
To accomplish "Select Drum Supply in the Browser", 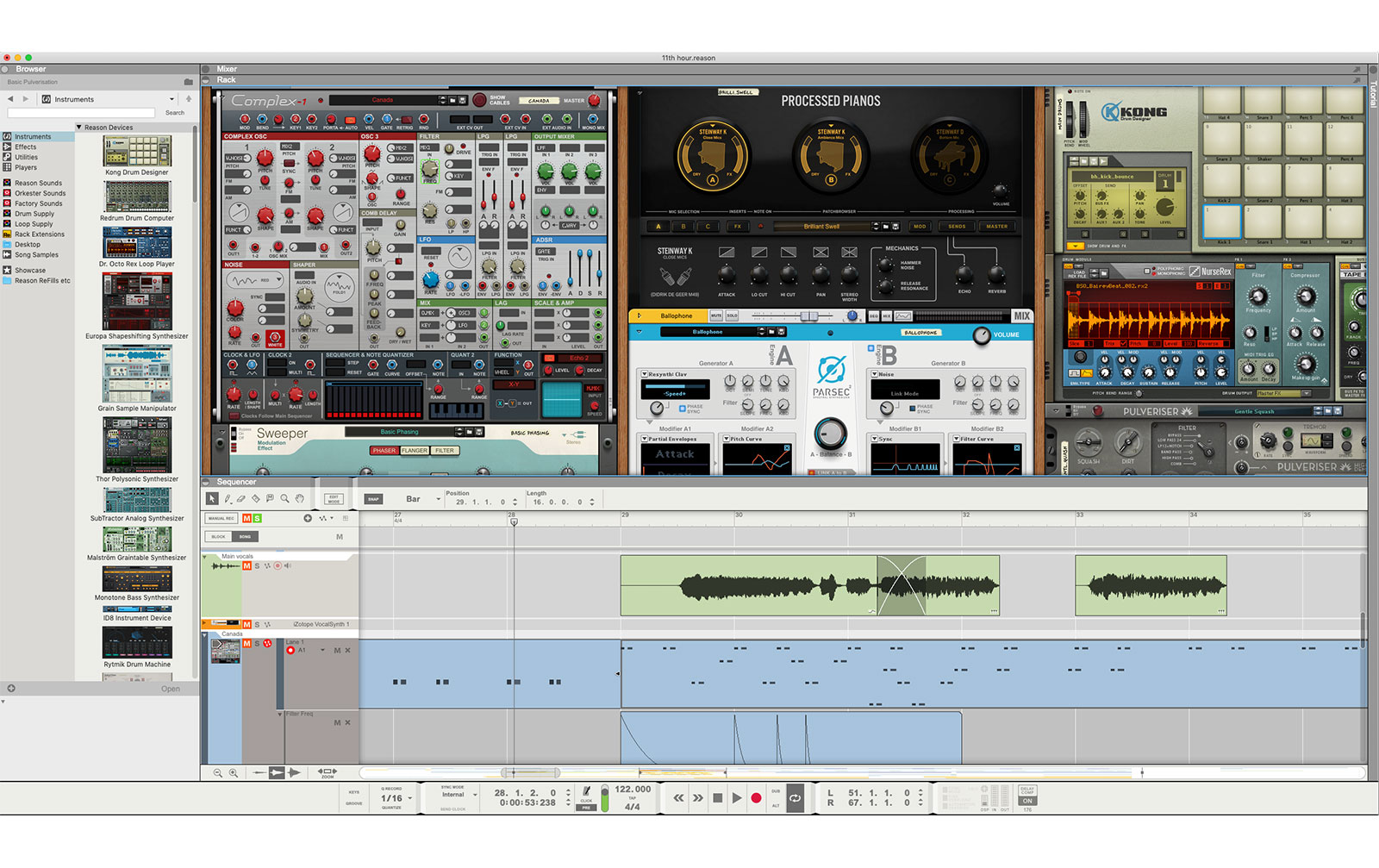I will 34,214.
